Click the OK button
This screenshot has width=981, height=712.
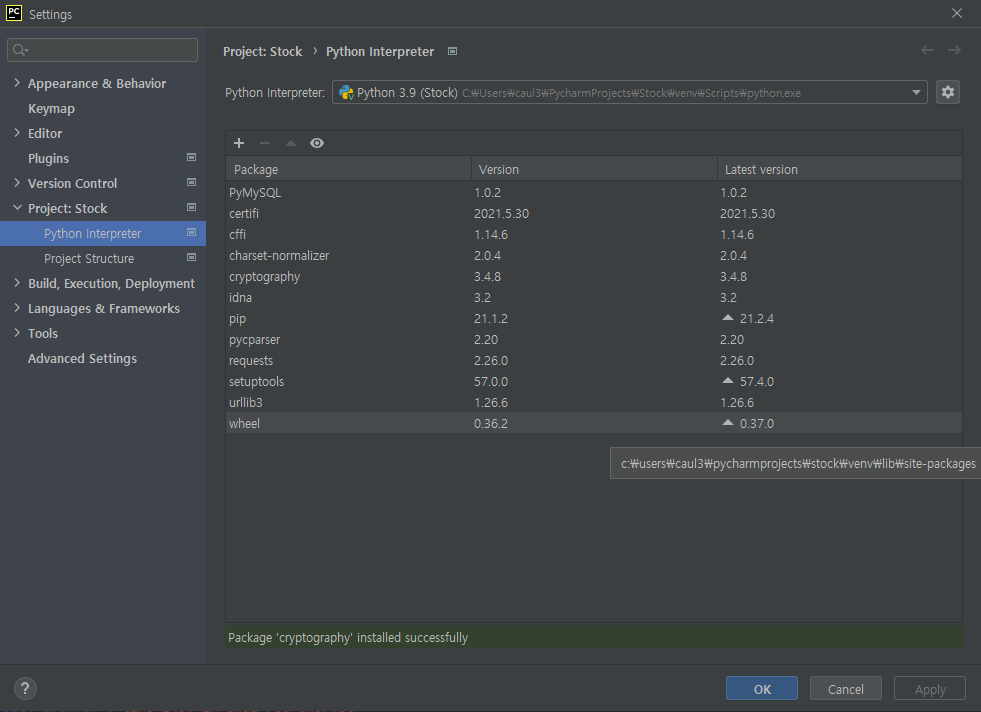click(761, 689)
